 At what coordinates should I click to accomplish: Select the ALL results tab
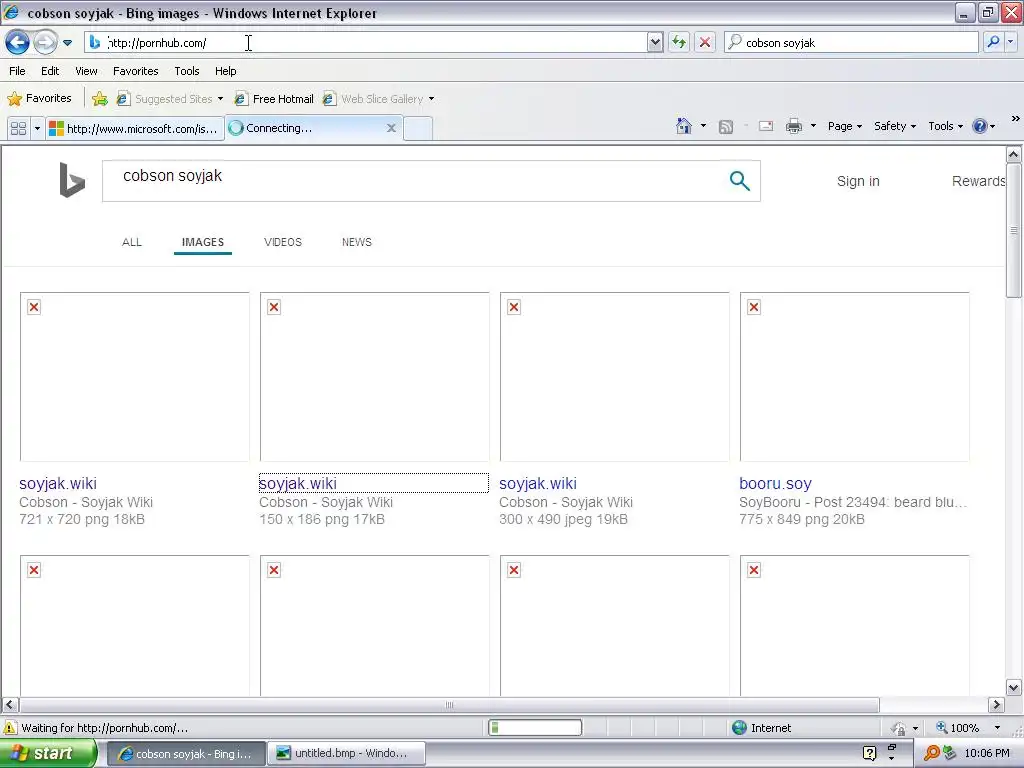pyautogui.click(x=132, y=242)
